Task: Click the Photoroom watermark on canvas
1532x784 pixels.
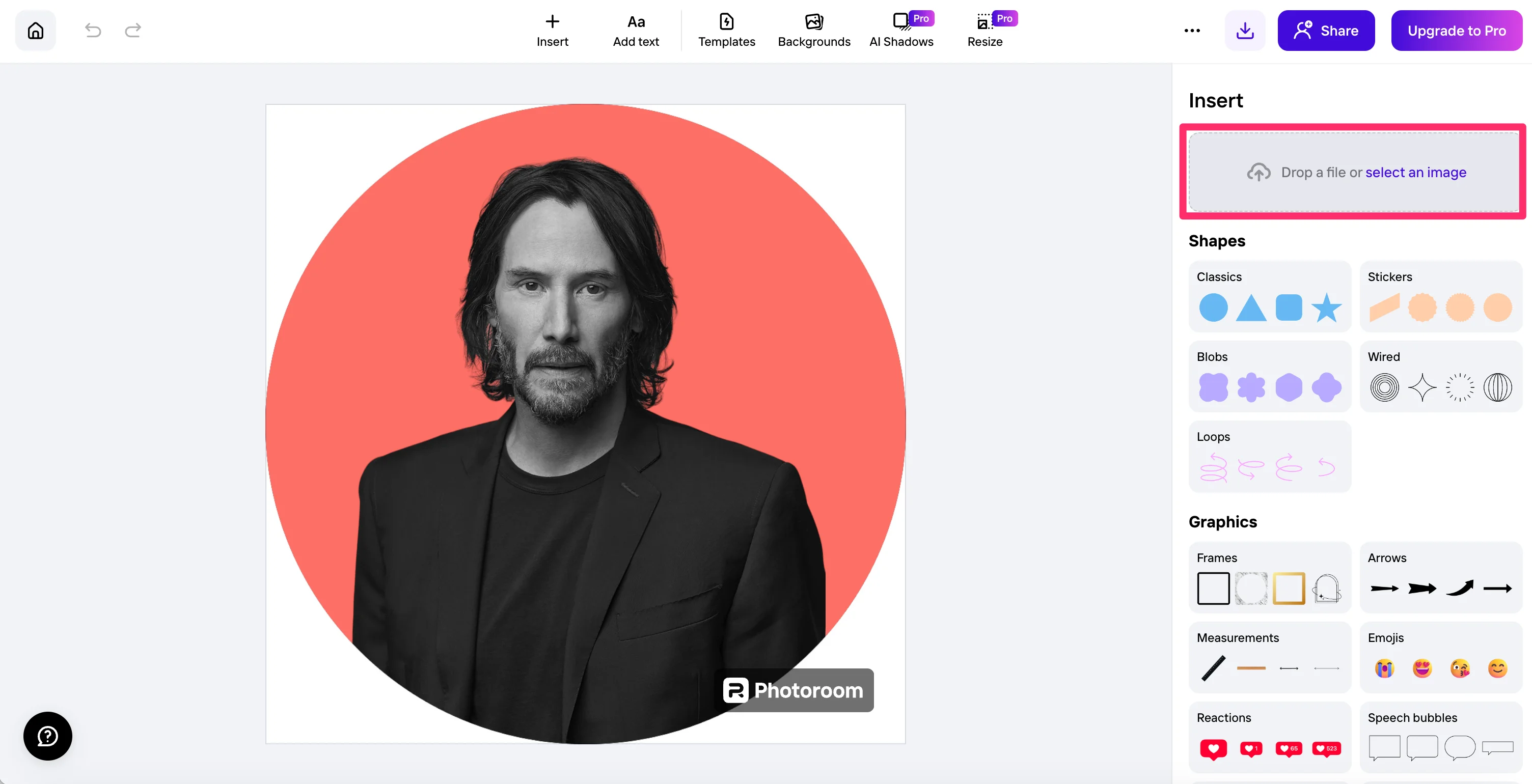Action: [x=794, y=690]
